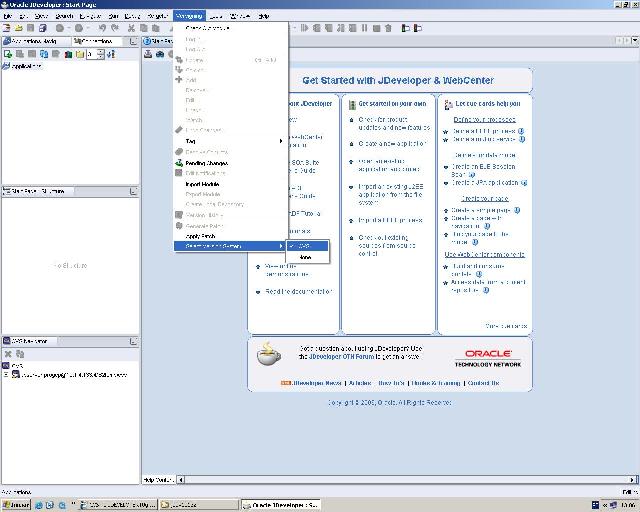The image size is (640, 512).
Task: Click the trash can icon in debug toolbar
Action: click(388, 28)
